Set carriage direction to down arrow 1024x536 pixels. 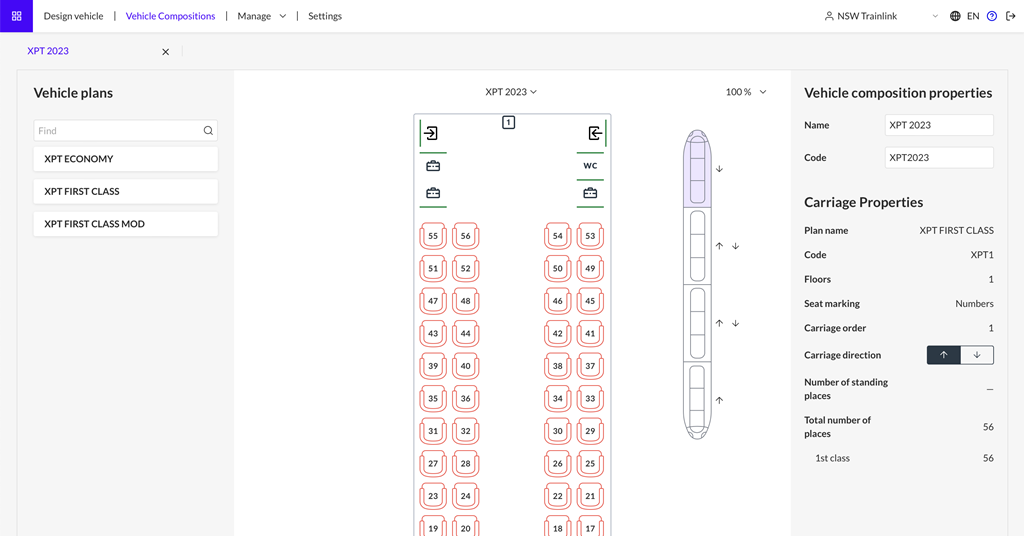[x=977, y=355]
